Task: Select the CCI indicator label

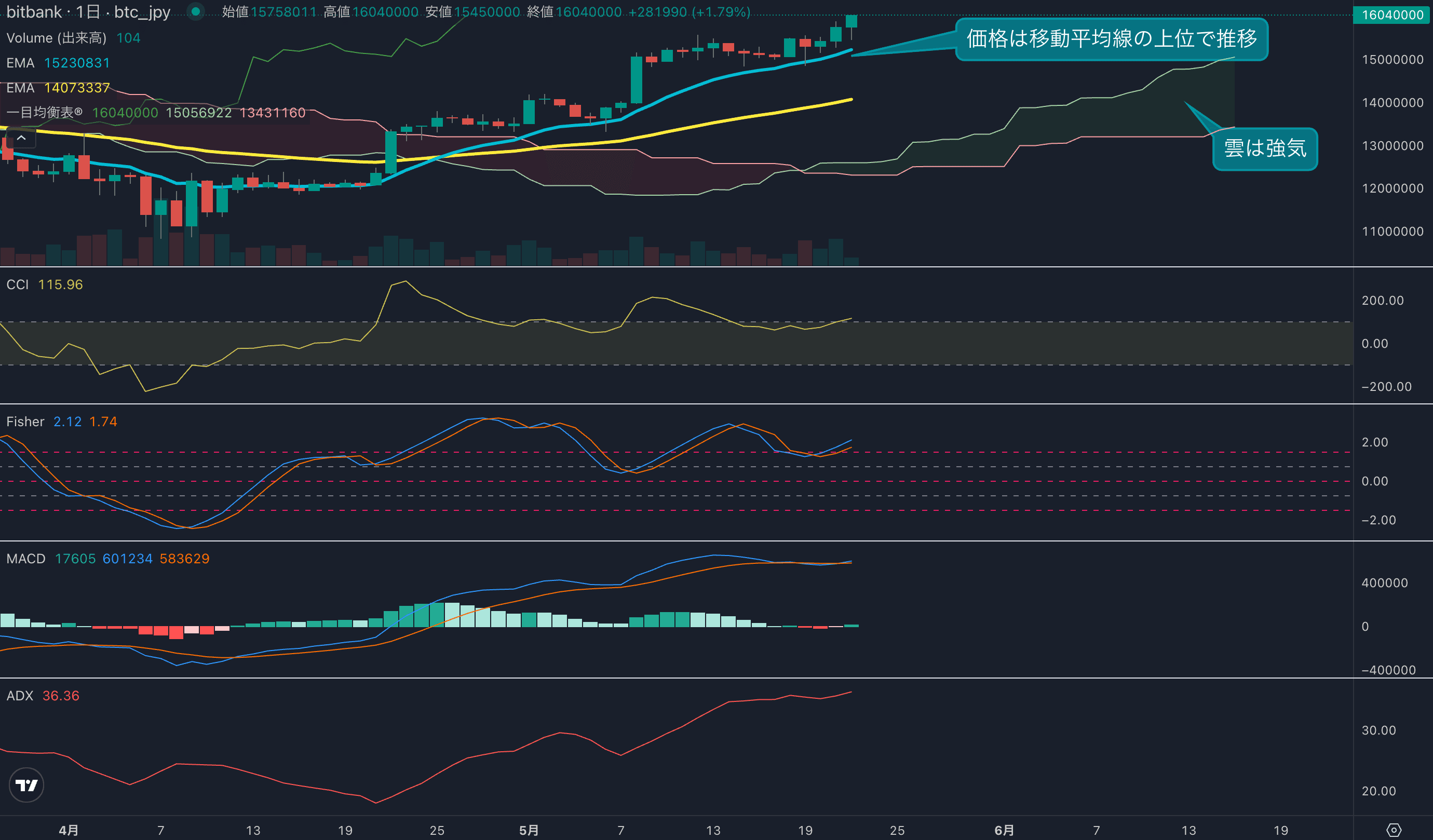Action: 17,284
